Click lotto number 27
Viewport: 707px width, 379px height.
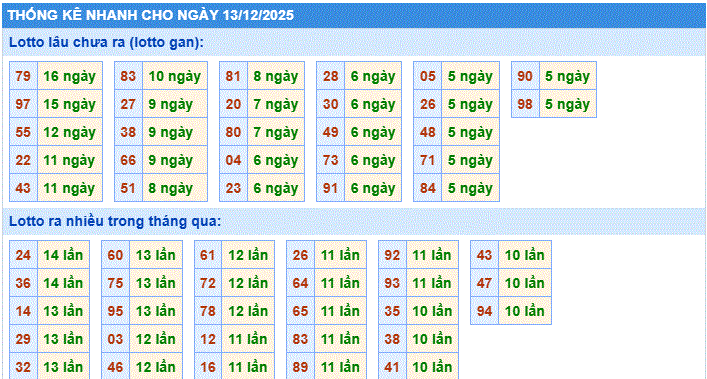[128, 104]
